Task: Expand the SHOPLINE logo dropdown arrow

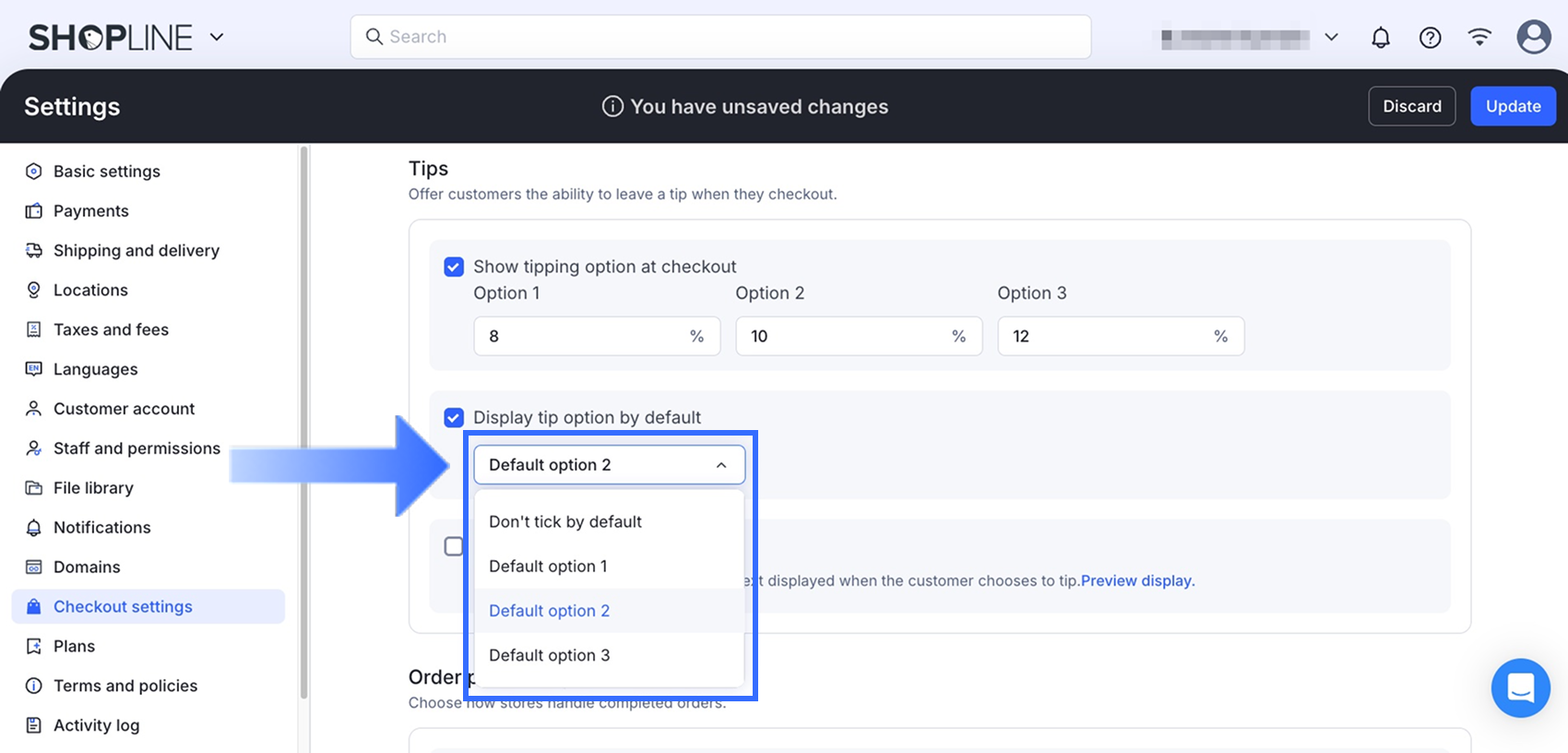Action: click(217, 37)
